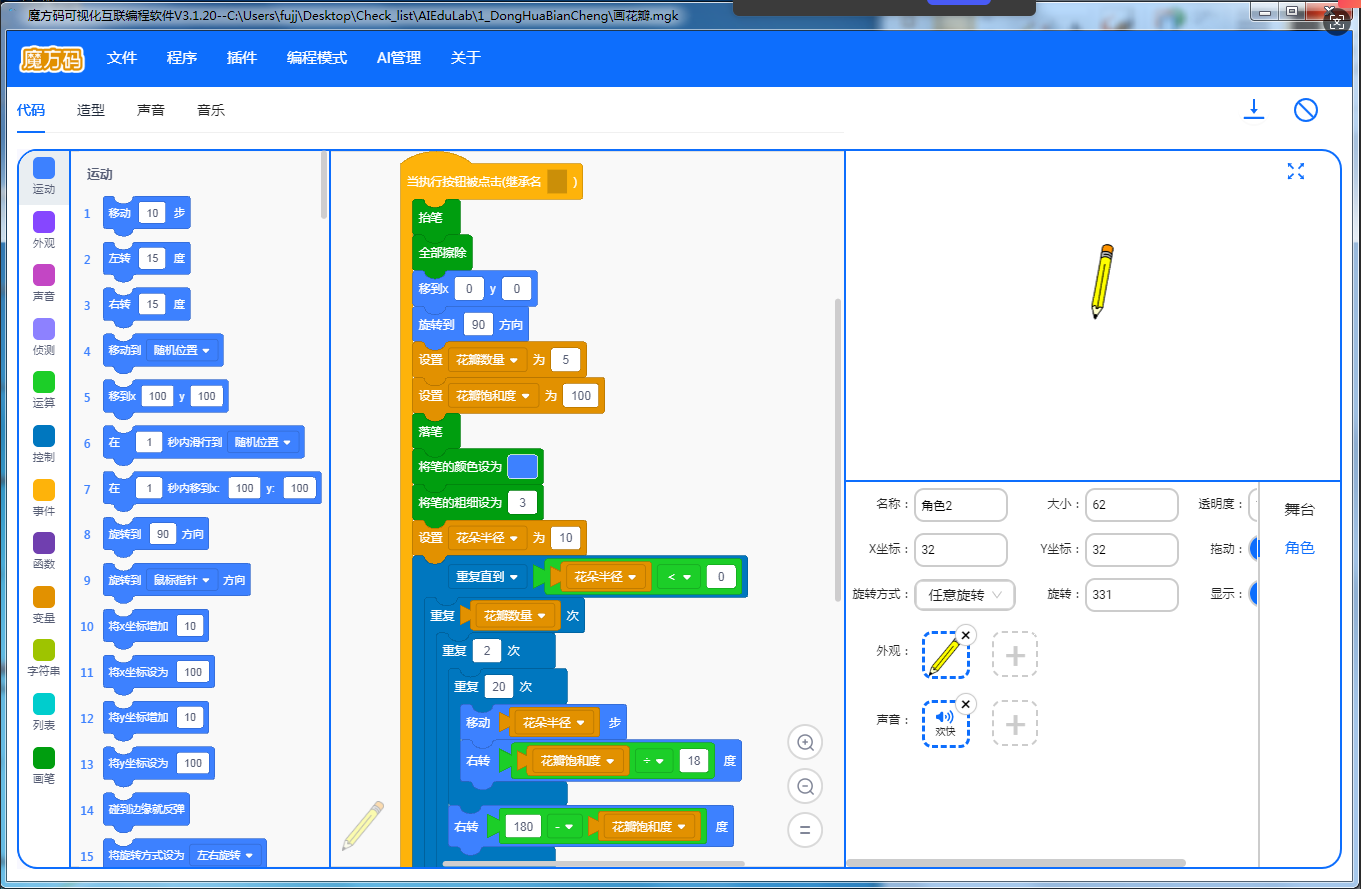Open the 旋转方式 任意旋转 dropdown
The height and width of the screenshot is (889, 1361).
tap(964, 595)
